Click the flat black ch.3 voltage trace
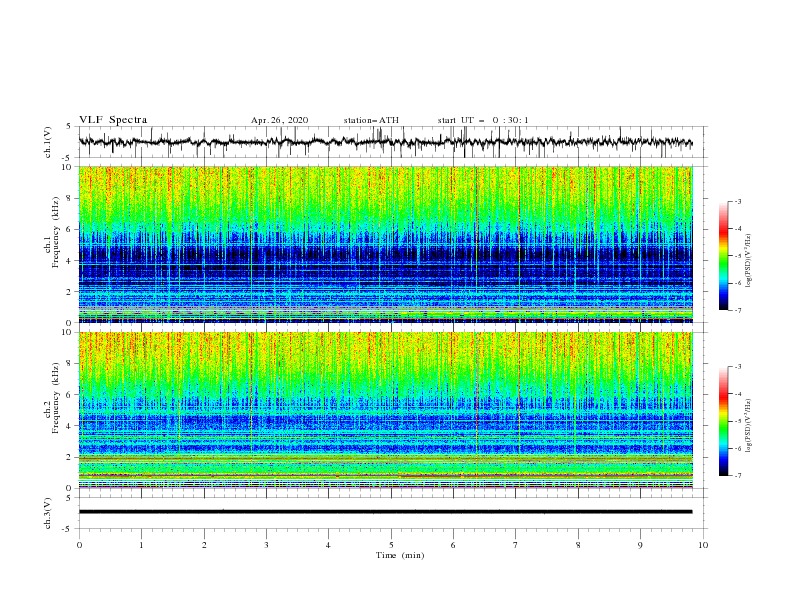 [x=385, y=512]
